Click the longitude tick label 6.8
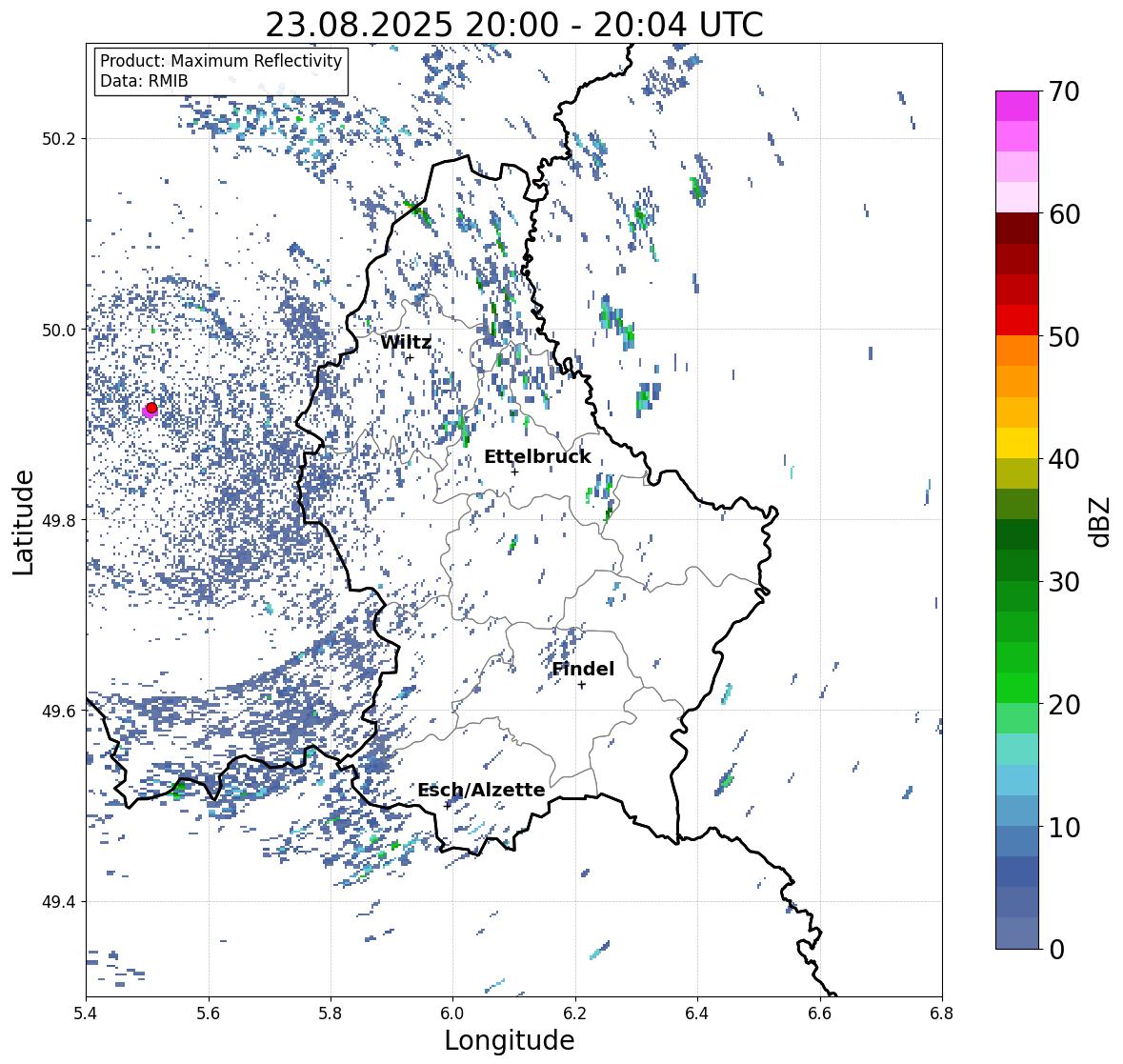The height and width of the screenshot is (1064, 1123). pyautogui.click(x=942, y=1014)
